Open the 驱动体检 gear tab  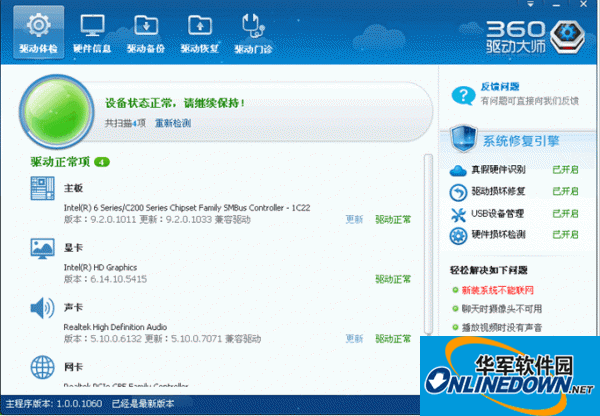coord(38,33)
